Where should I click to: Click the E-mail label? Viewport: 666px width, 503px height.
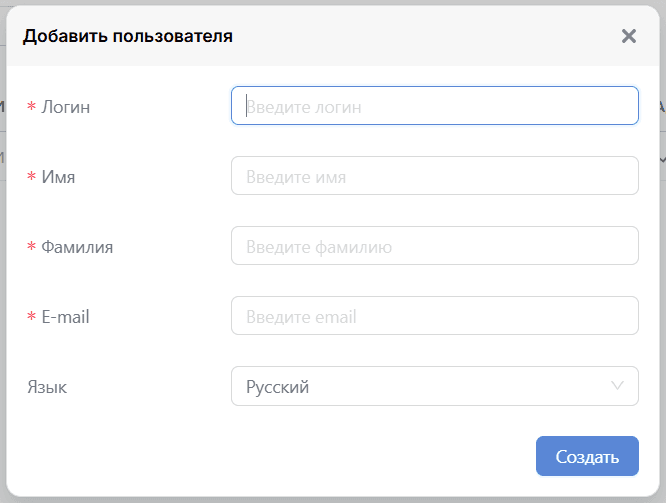[x=65, y=317]
